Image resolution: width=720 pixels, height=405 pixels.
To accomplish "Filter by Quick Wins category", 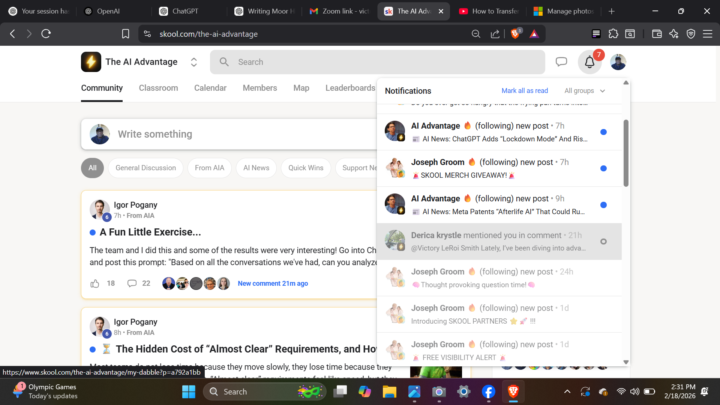I will [x=306, y=168].
